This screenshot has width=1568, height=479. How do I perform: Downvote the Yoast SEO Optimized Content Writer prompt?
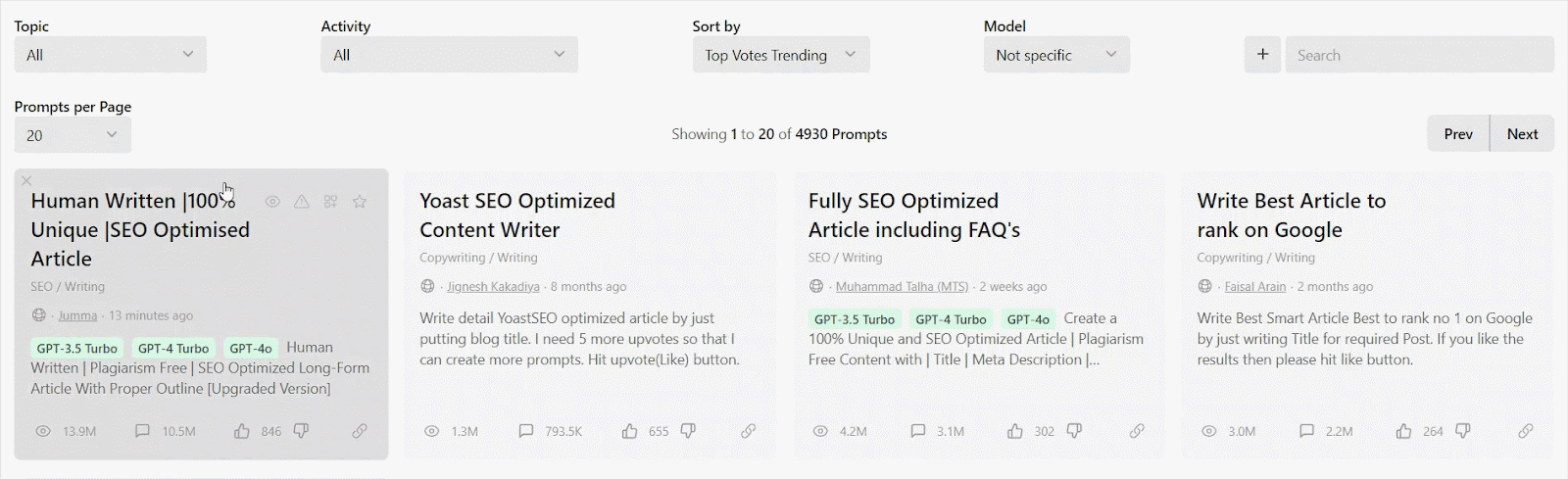[688, 431]
